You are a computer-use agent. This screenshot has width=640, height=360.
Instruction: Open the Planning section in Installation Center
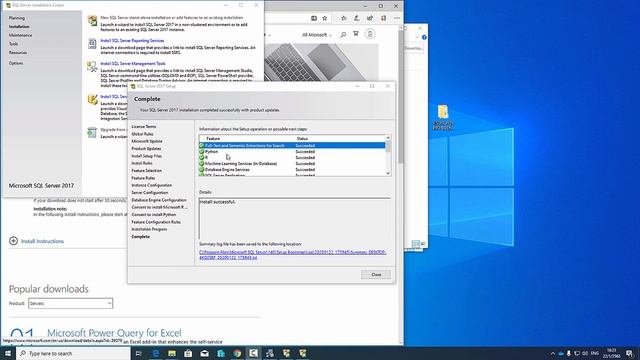pyautogui.click(x=17, y=18)
